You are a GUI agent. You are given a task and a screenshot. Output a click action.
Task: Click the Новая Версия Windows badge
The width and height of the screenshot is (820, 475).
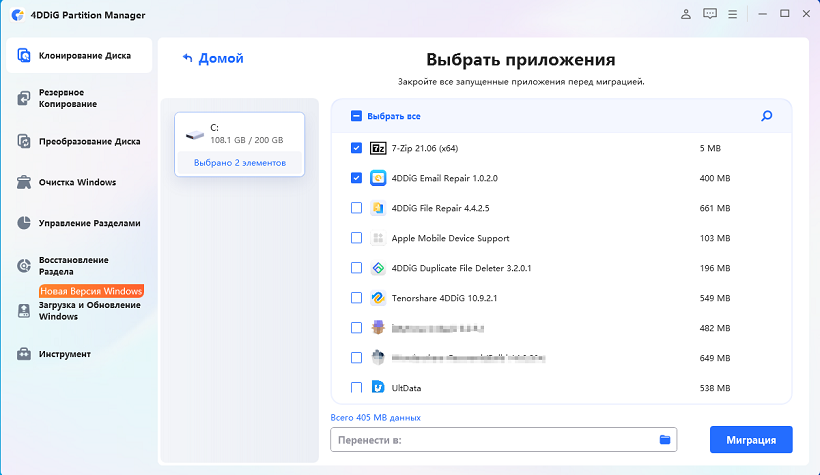click(x=91, y=291)
